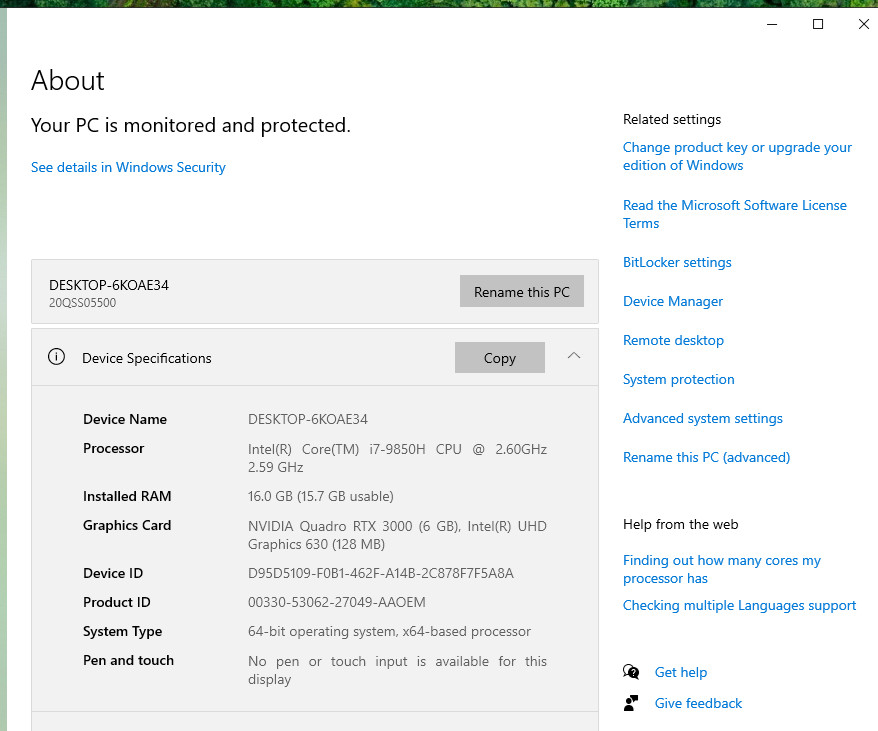The image size is (878, 731).
Task: Close the About settings window
Action: (x=863, y=24)
